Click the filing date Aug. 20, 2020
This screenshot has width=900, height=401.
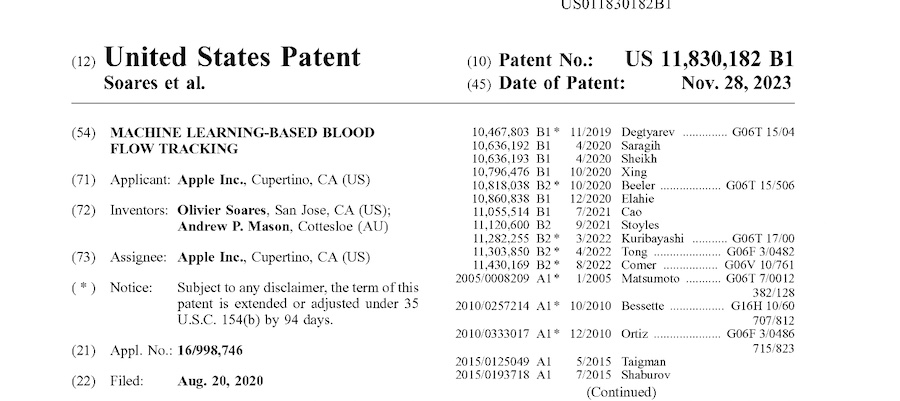pos(215,380)
